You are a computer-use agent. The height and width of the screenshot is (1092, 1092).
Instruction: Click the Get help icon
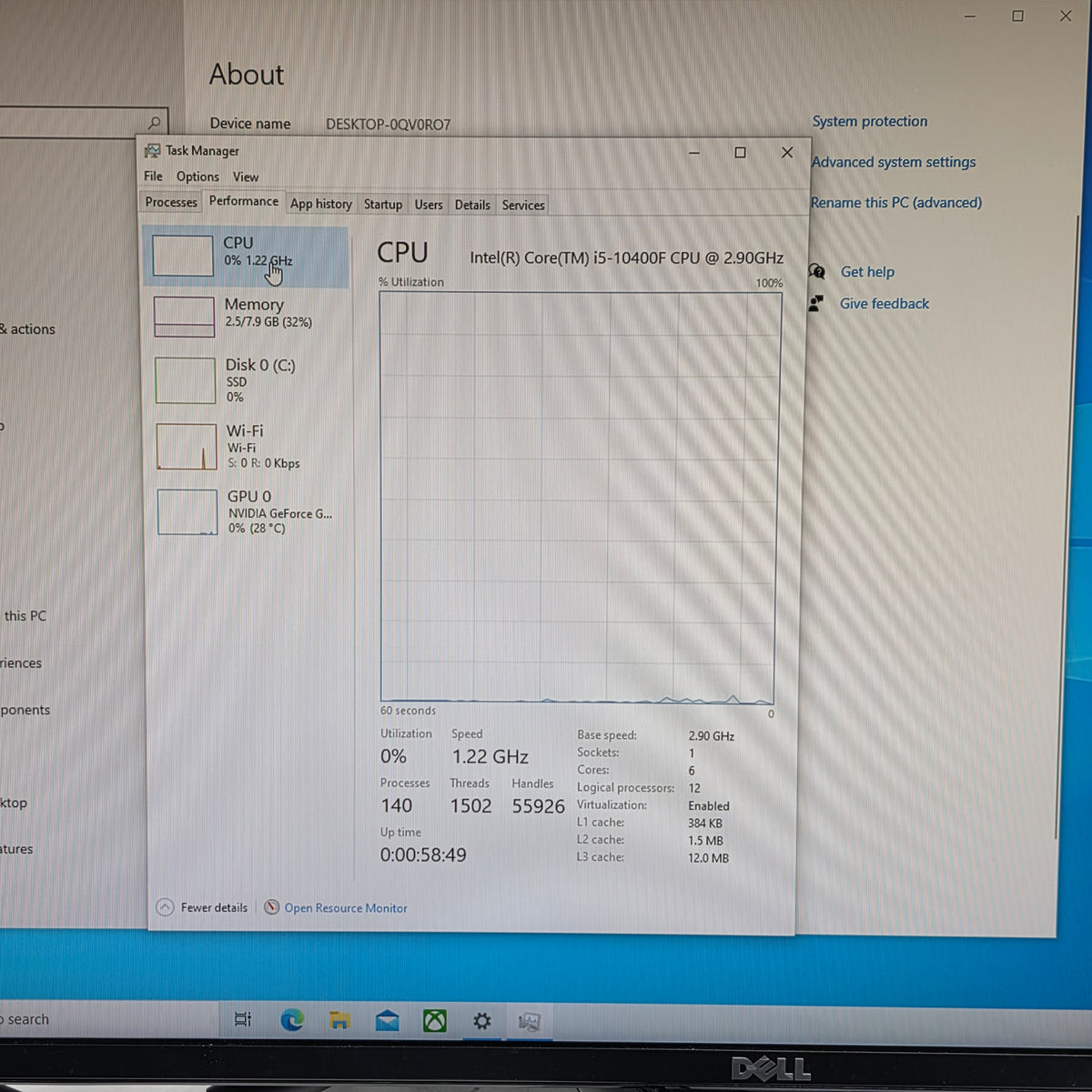pyautogui.click(x=817, y=271)
